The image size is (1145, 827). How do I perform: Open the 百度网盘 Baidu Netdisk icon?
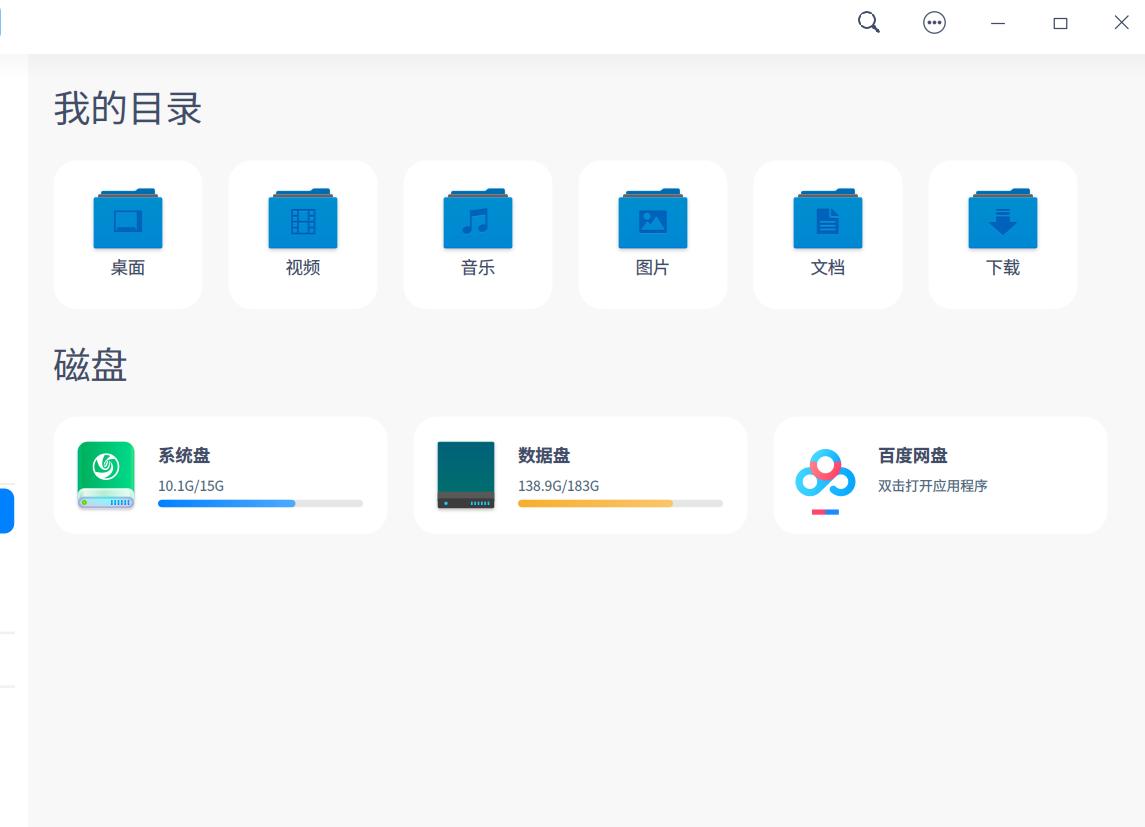(x=826, y=475)
